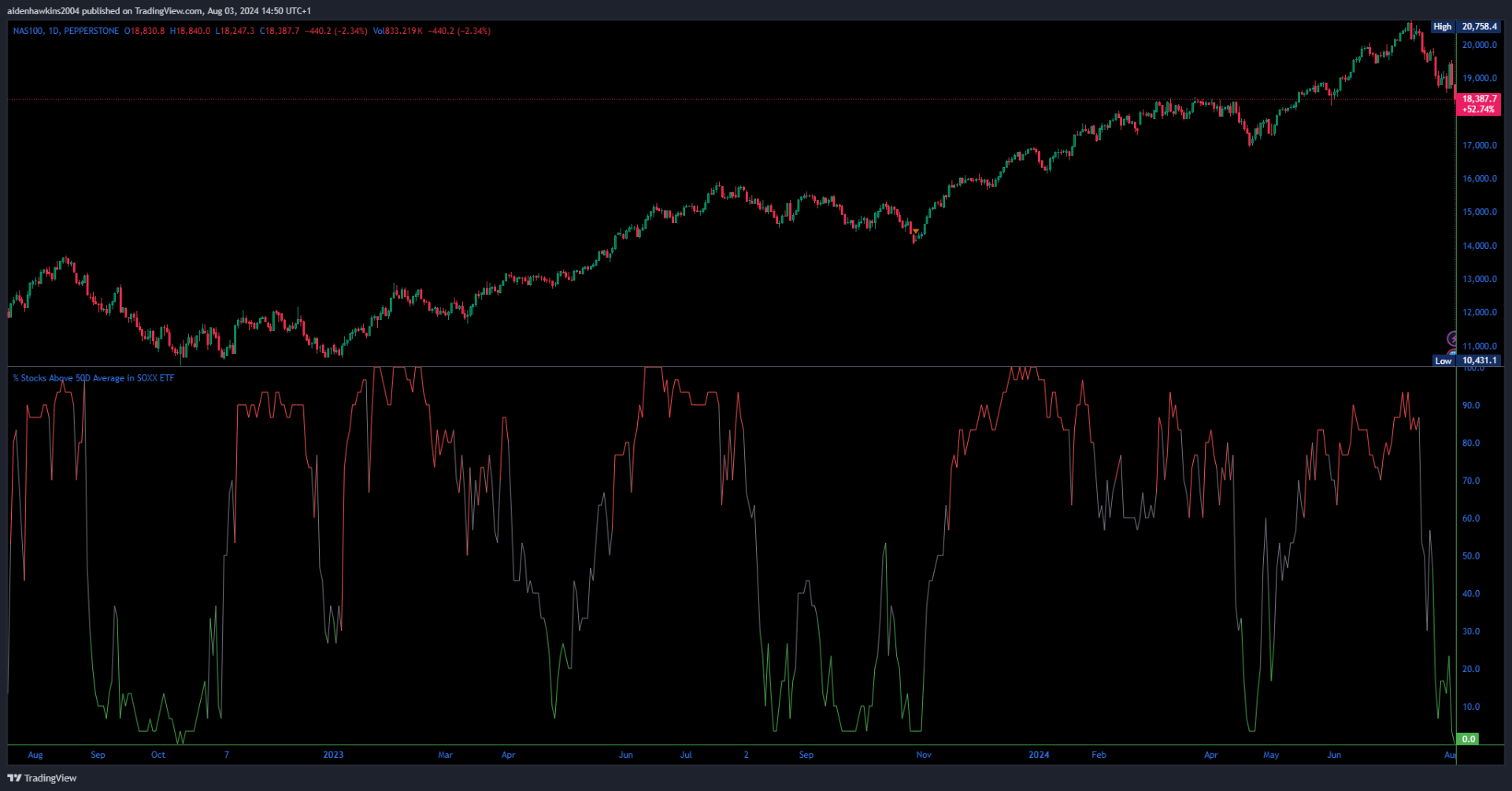Screen dimensions: 1512x791
Task: Click the 90.0 level on indicator scale
Action: (1470, 406)
